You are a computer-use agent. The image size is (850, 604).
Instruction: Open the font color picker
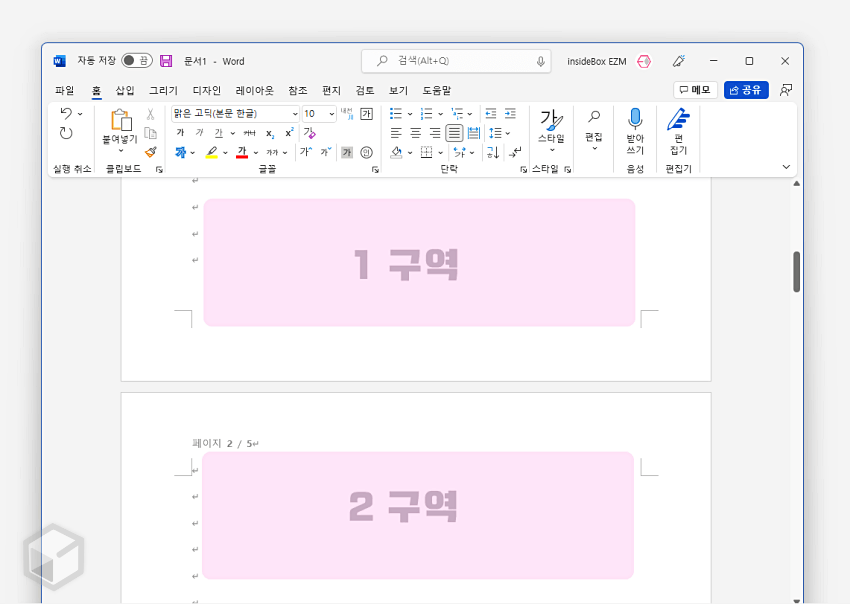(x=240, y=152)
